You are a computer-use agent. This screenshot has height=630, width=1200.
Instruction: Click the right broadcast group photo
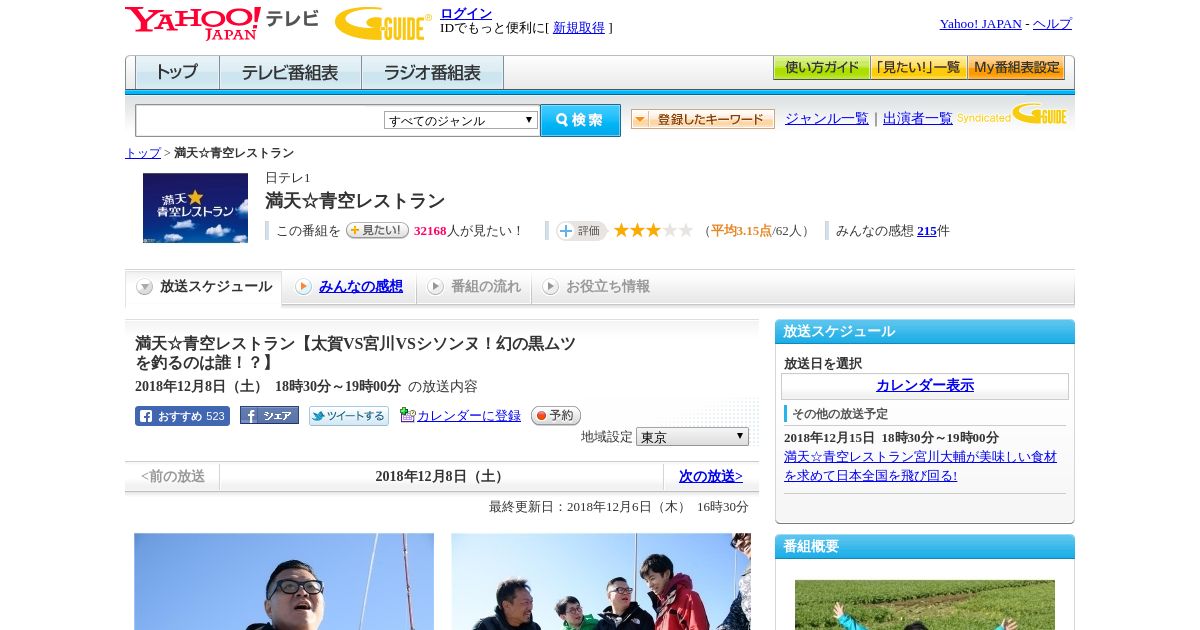(x=601, y=581)
